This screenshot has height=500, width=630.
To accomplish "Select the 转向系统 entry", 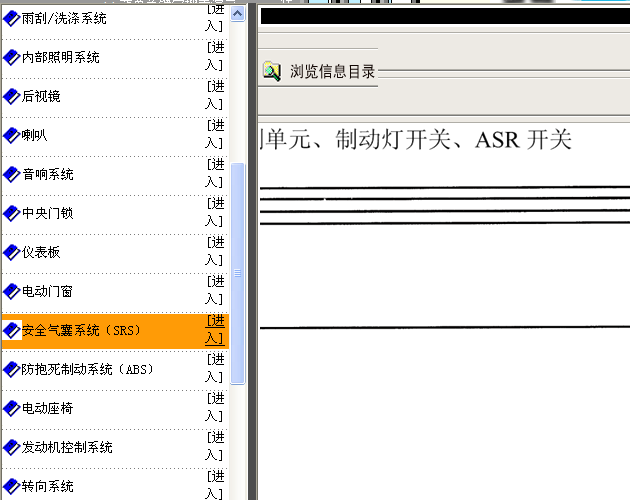I will click(x=48, y=486).
